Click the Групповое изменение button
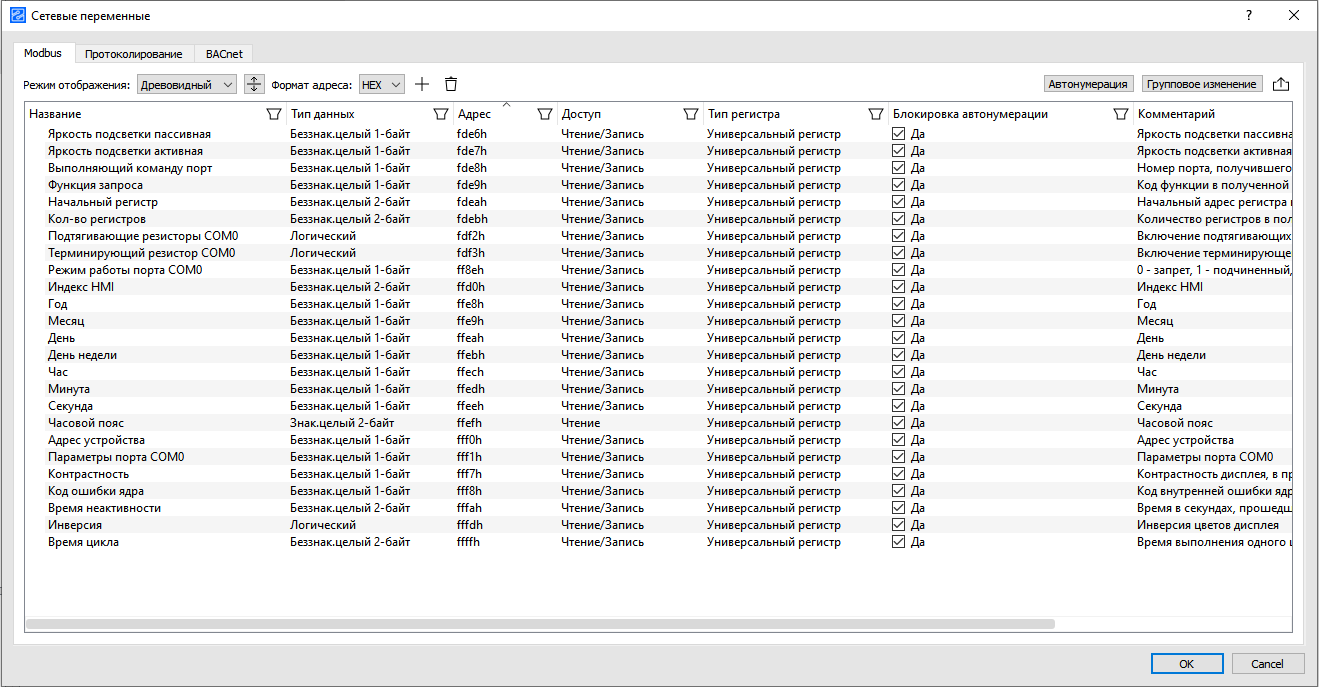This screenshot has width=1319, height=687. pos(1201,84)
